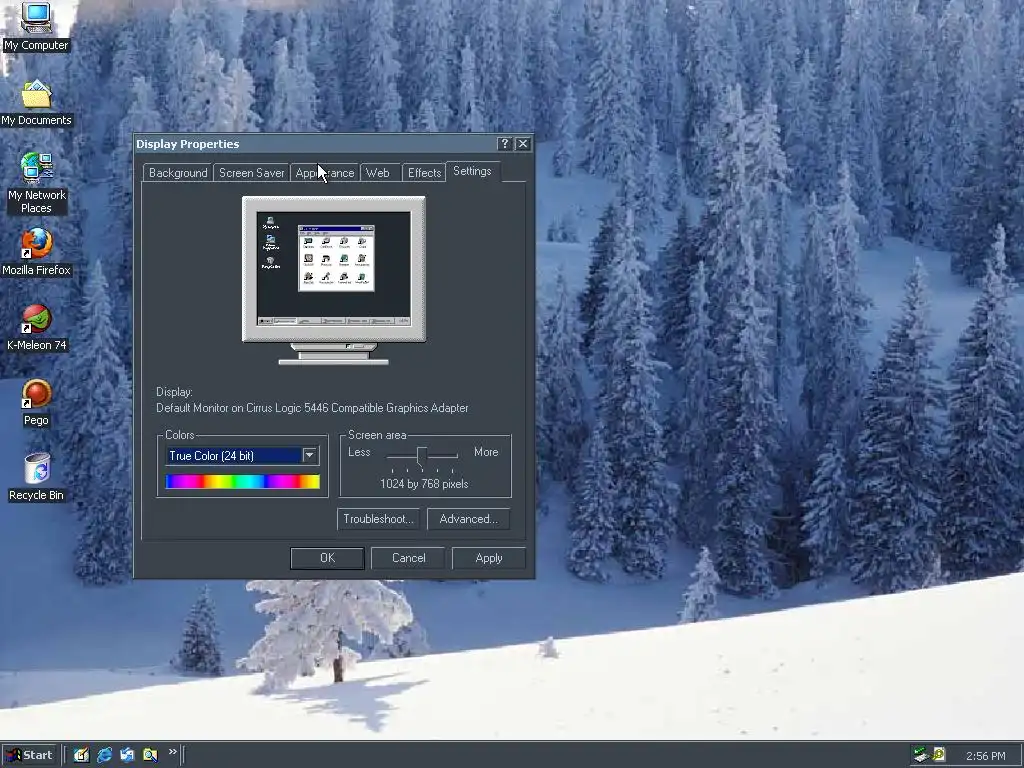
Task: Click the taskbar clock showing 2:56 PM
Action: point(985,756)
